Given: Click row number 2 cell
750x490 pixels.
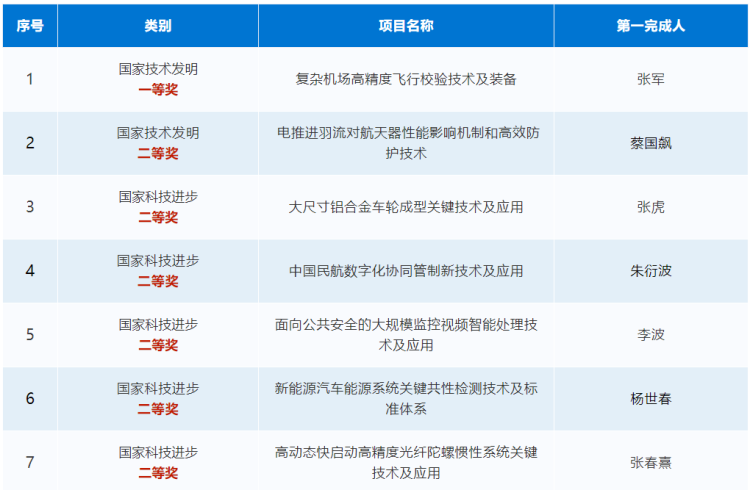Looking at the screenshot, I should (x=30, y=143).
